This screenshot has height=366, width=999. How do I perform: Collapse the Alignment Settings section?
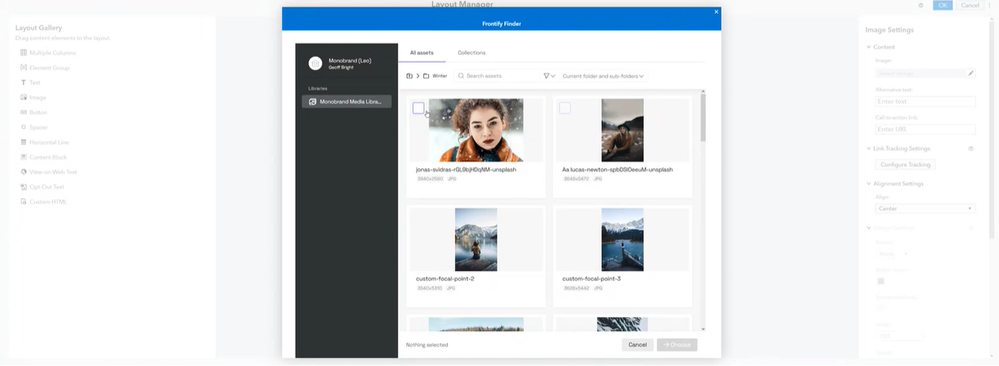(x=868, y=184)
